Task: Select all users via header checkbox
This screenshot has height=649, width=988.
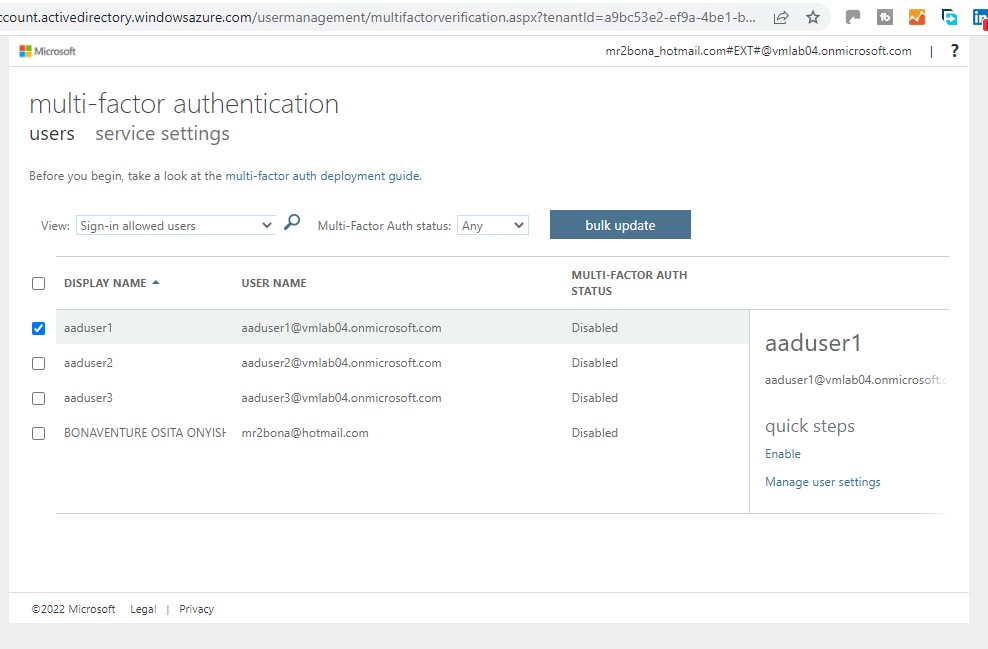Action: click(38, 283)
